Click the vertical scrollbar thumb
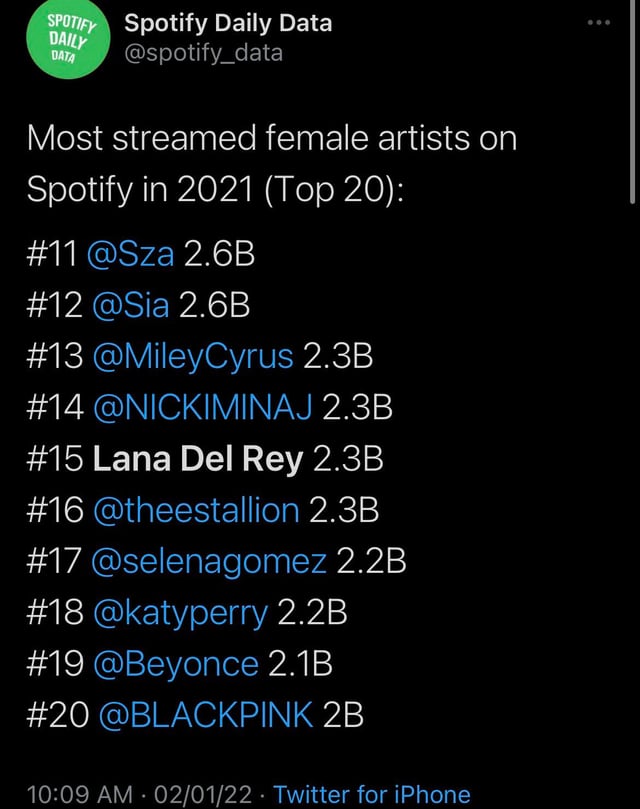 point(633,102)
